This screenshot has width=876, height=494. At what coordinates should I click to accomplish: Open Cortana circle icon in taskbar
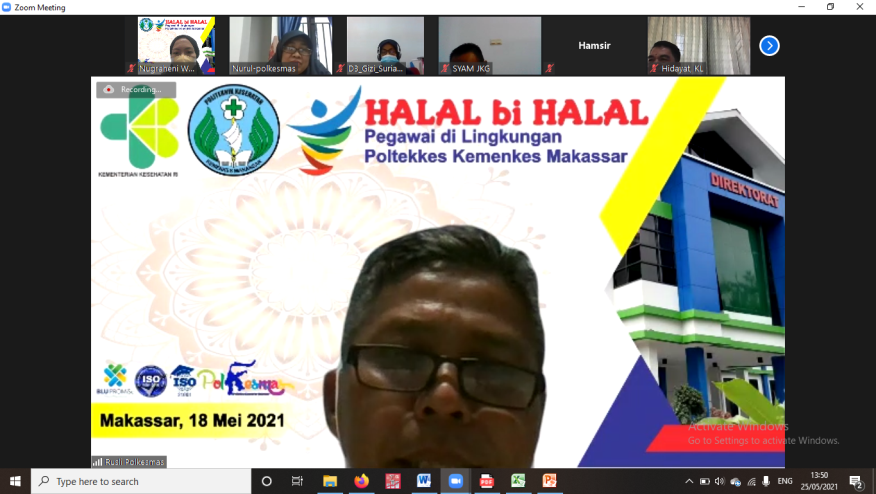[266, 481]
